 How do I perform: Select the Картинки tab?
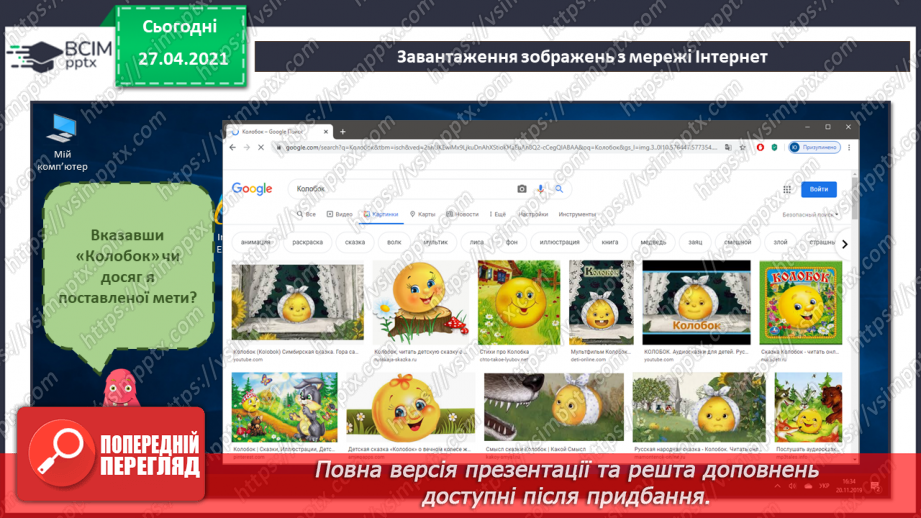[x=381, y=214]
